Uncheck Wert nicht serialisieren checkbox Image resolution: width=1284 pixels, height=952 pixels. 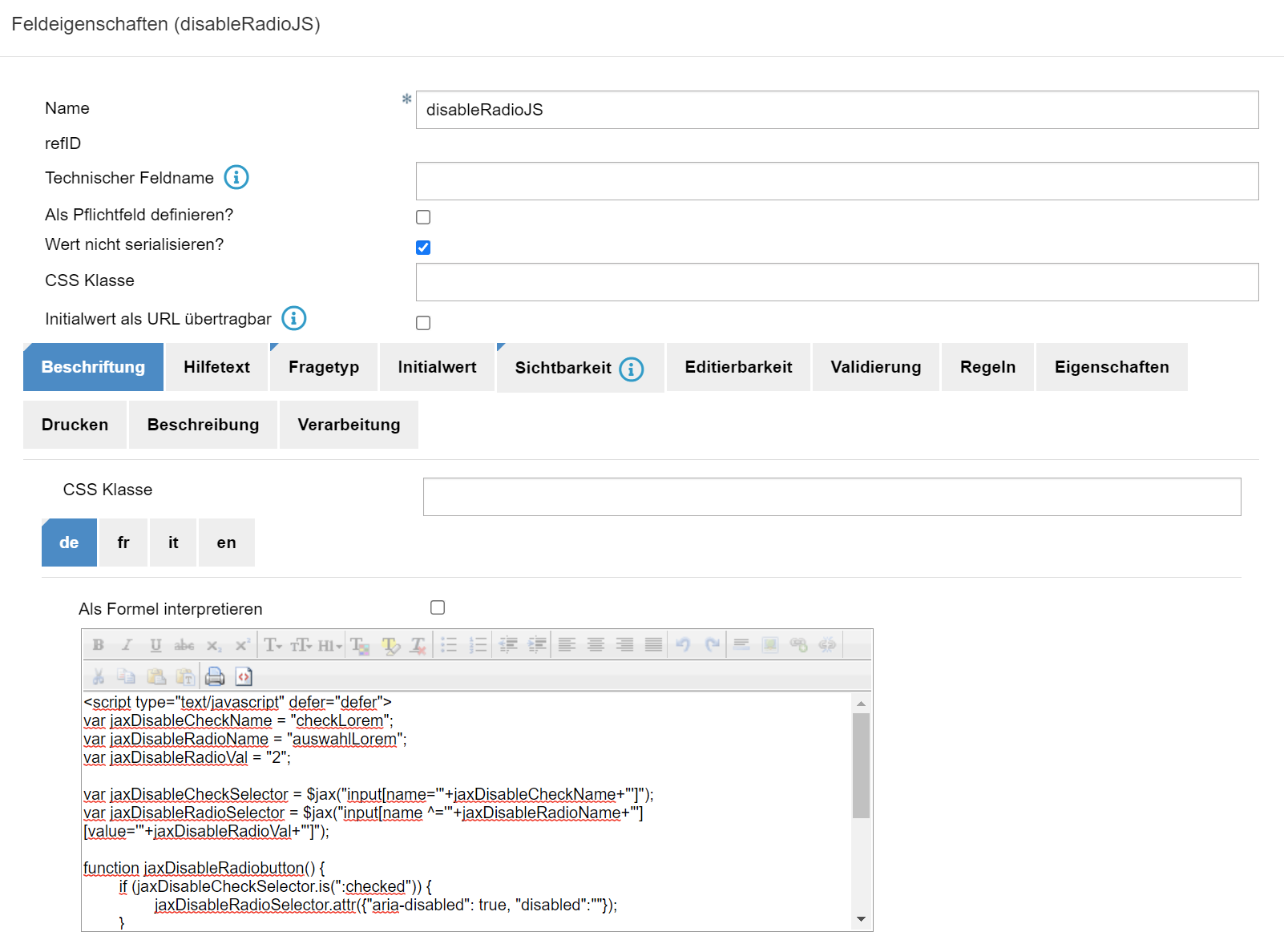click(423, 248)
